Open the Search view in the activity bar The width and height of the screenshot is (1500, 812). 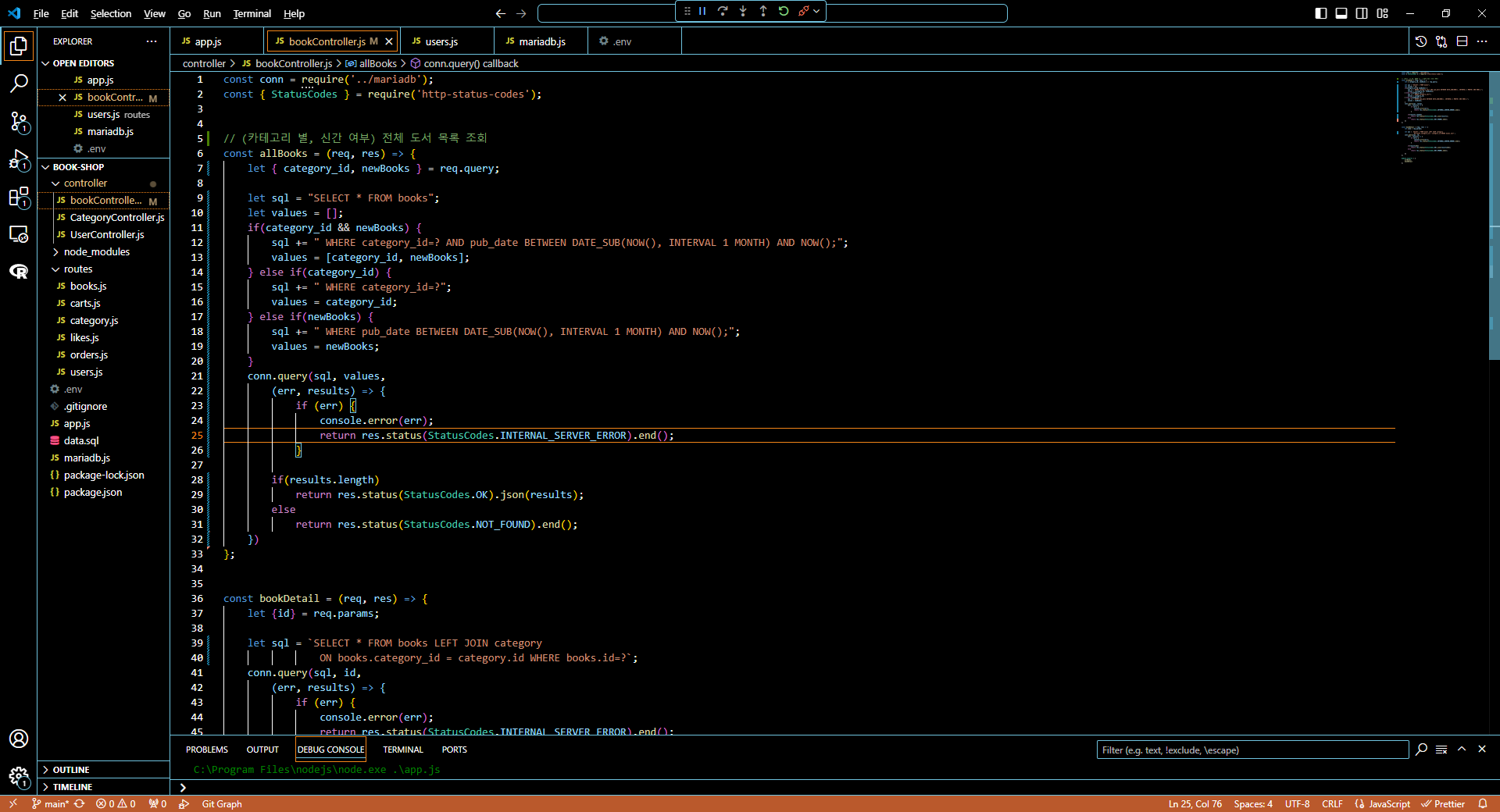19,84
